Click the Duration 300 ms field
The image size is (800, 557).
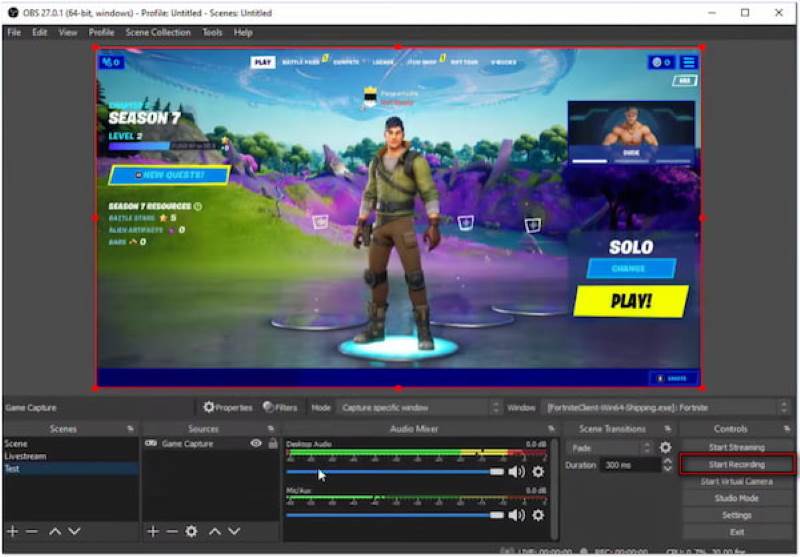pyautogui.click(x=632, y=465)
